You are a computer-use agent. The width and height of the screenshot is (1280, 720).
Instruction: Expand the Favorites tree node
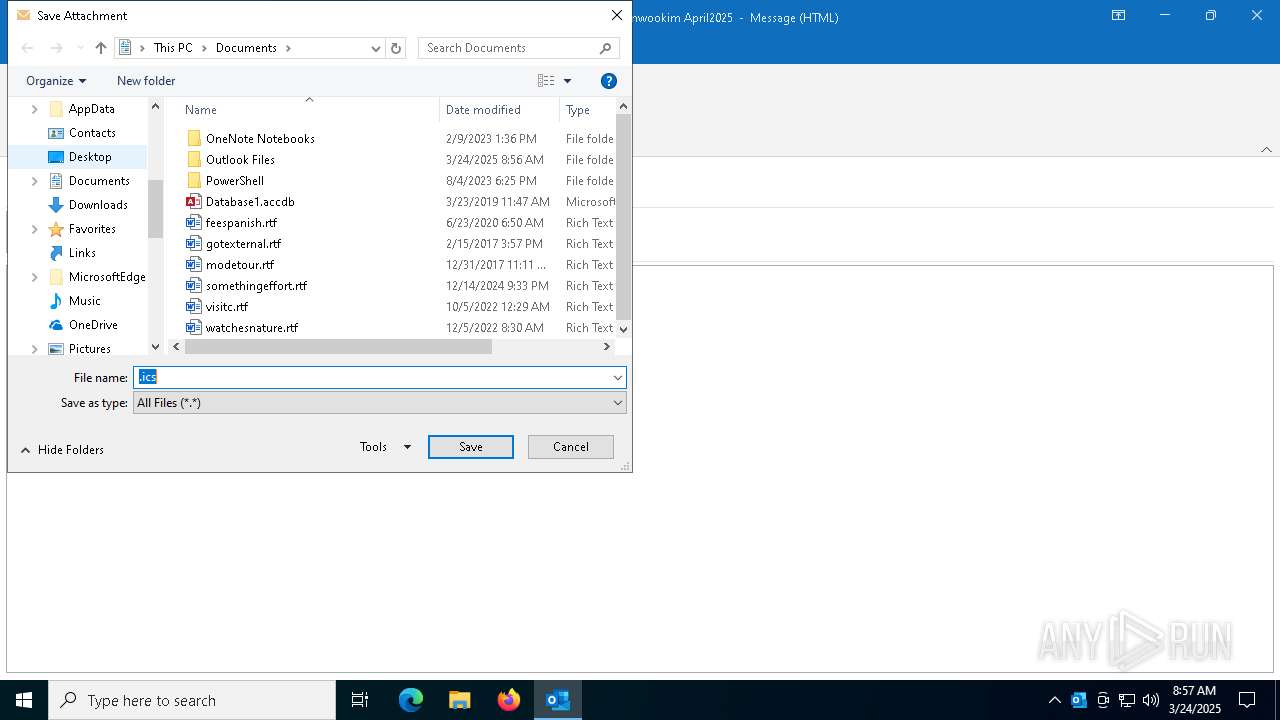[35, 229]
